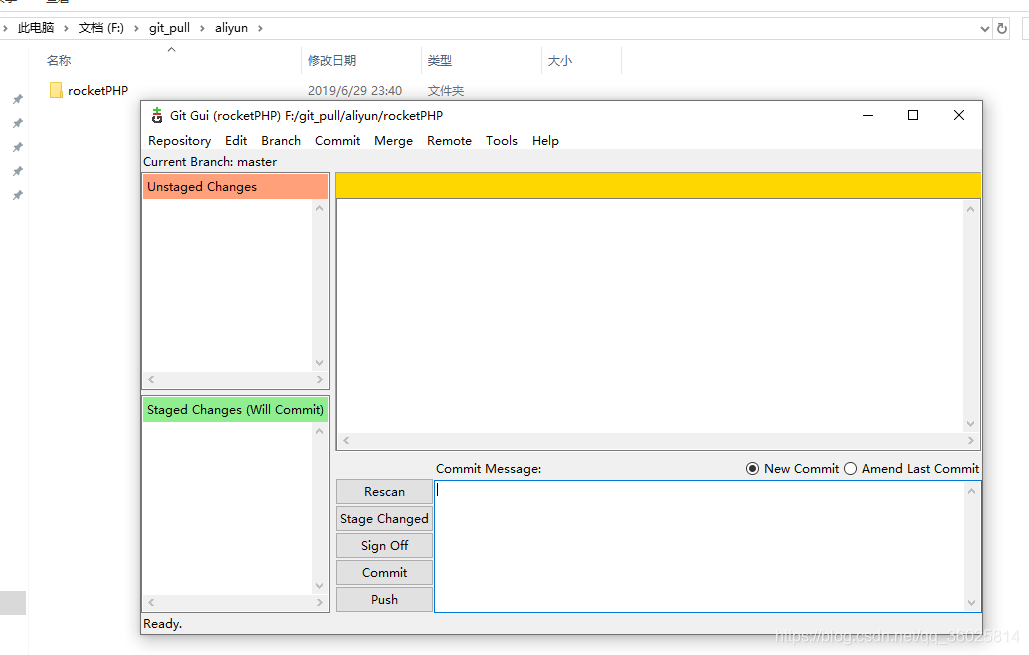
Task: Click the 文档 (F:) breadcrumb
Action: click(x=101, y=28)
